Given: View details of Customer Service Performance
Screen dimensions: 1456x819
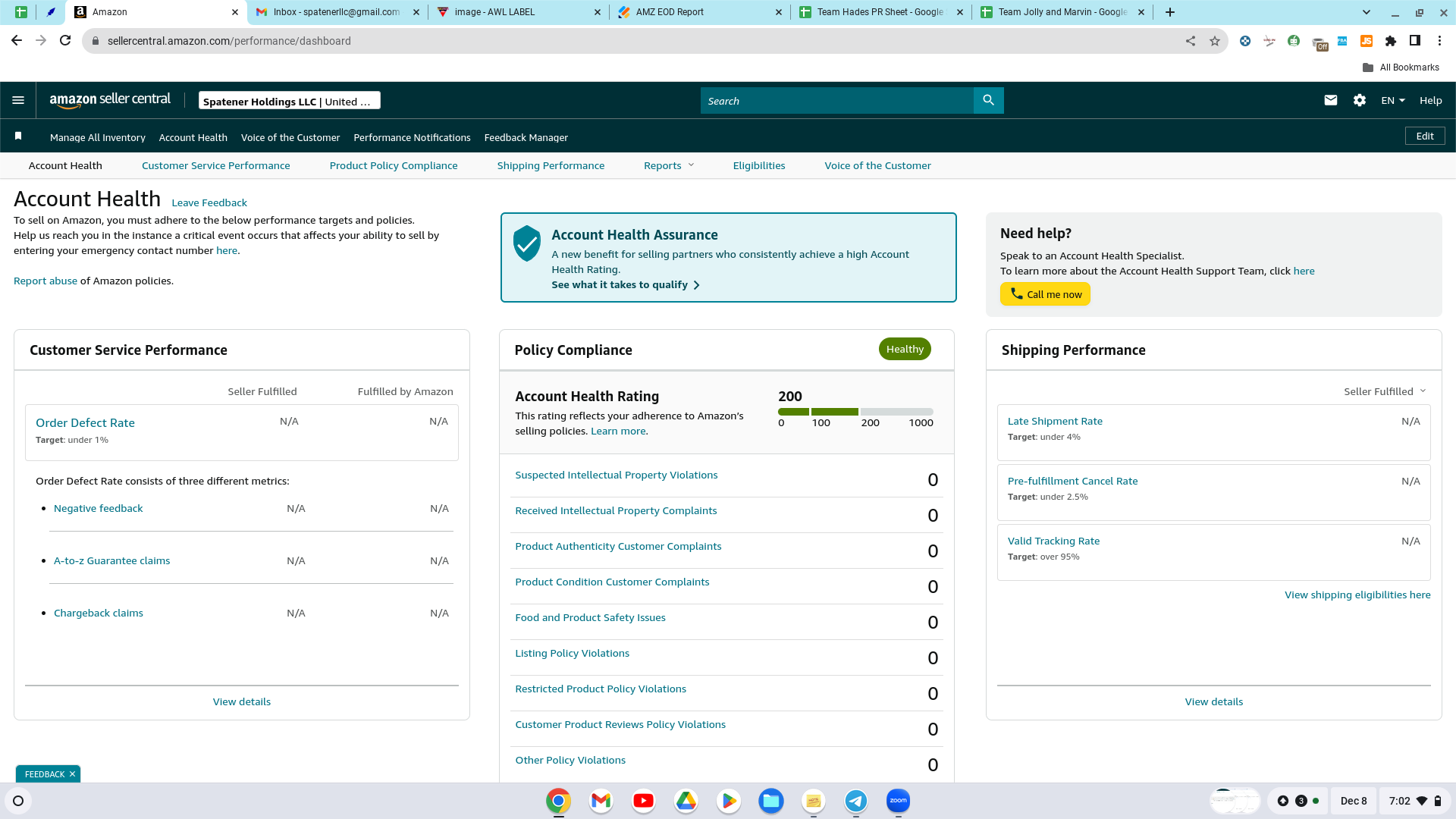Looking at the screenshot, I should (242, 701).
